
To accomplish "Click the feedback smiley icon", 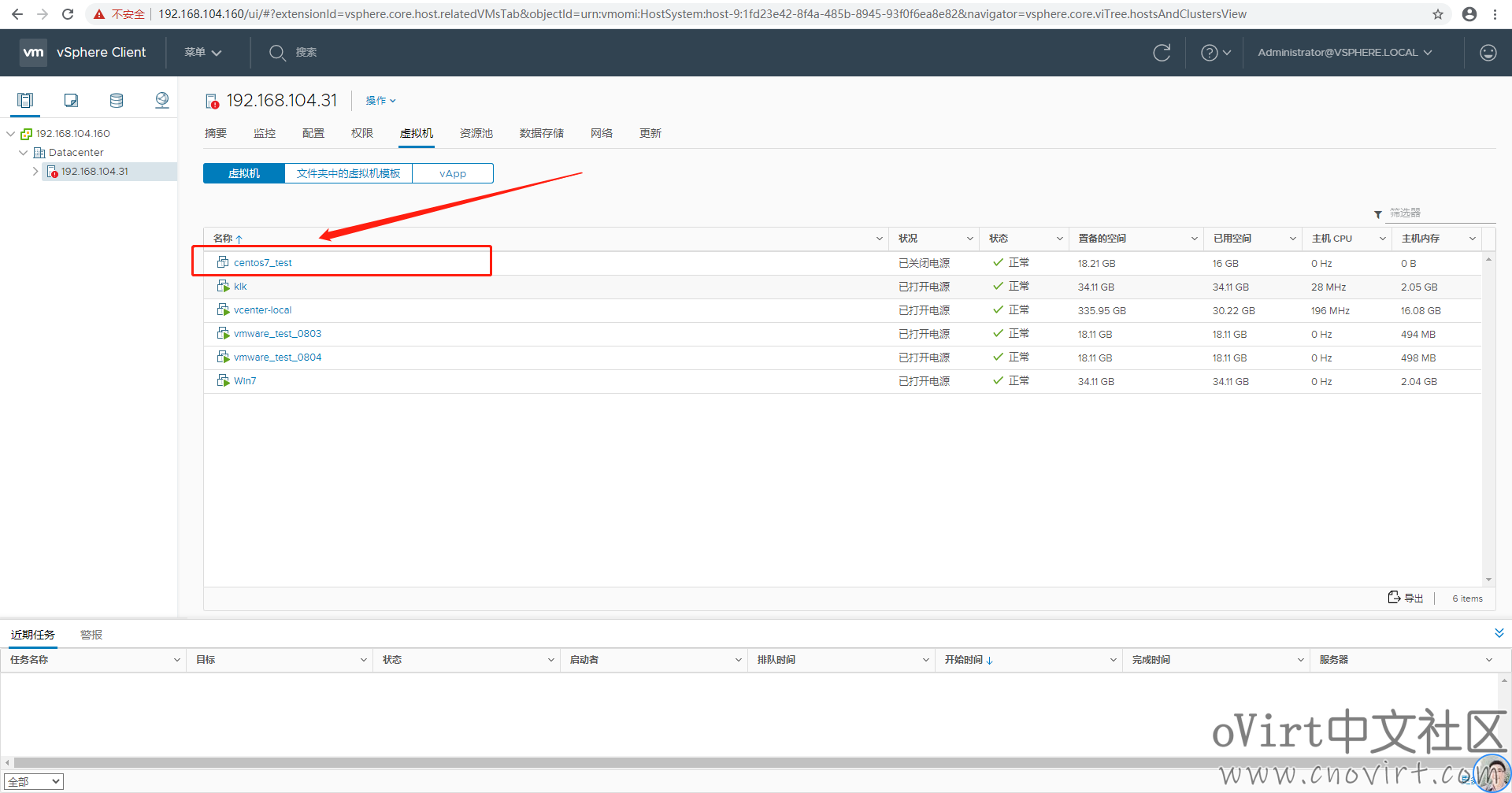I will coord(1488,53).
